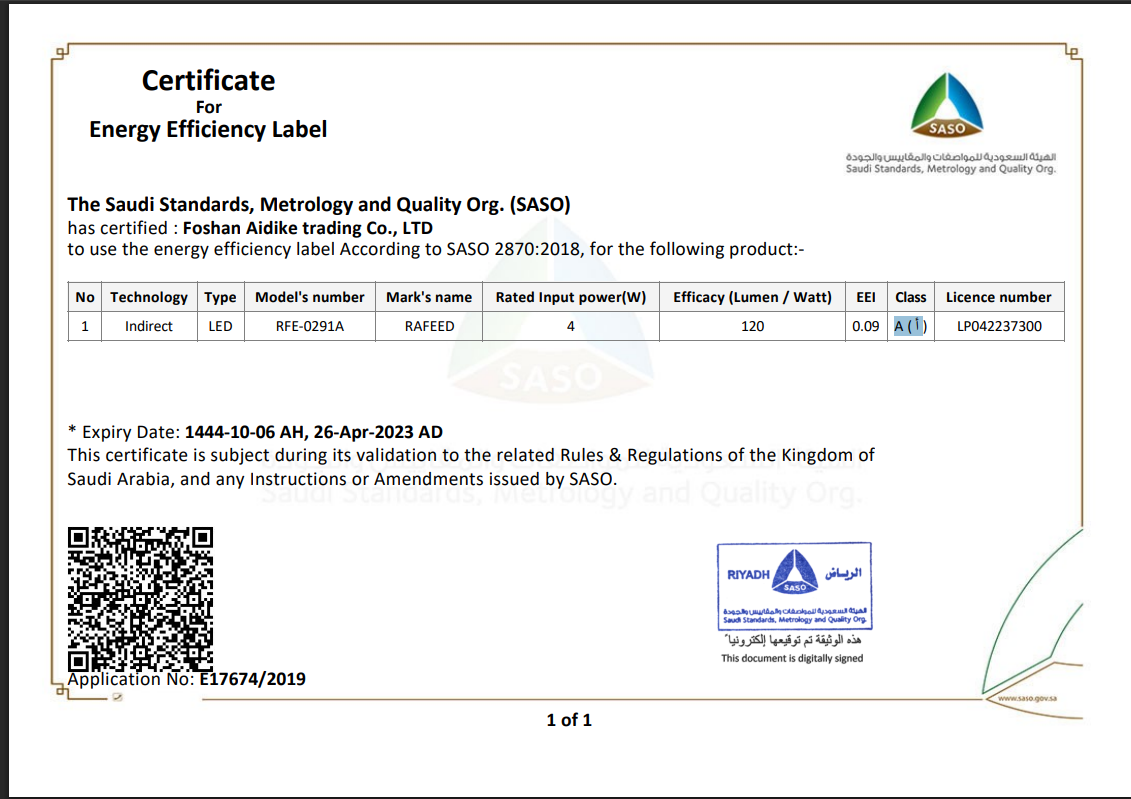1131x799 pixels.
Task: Click 'Energy Efficiency Label' heading
Action: pos(208,129)
